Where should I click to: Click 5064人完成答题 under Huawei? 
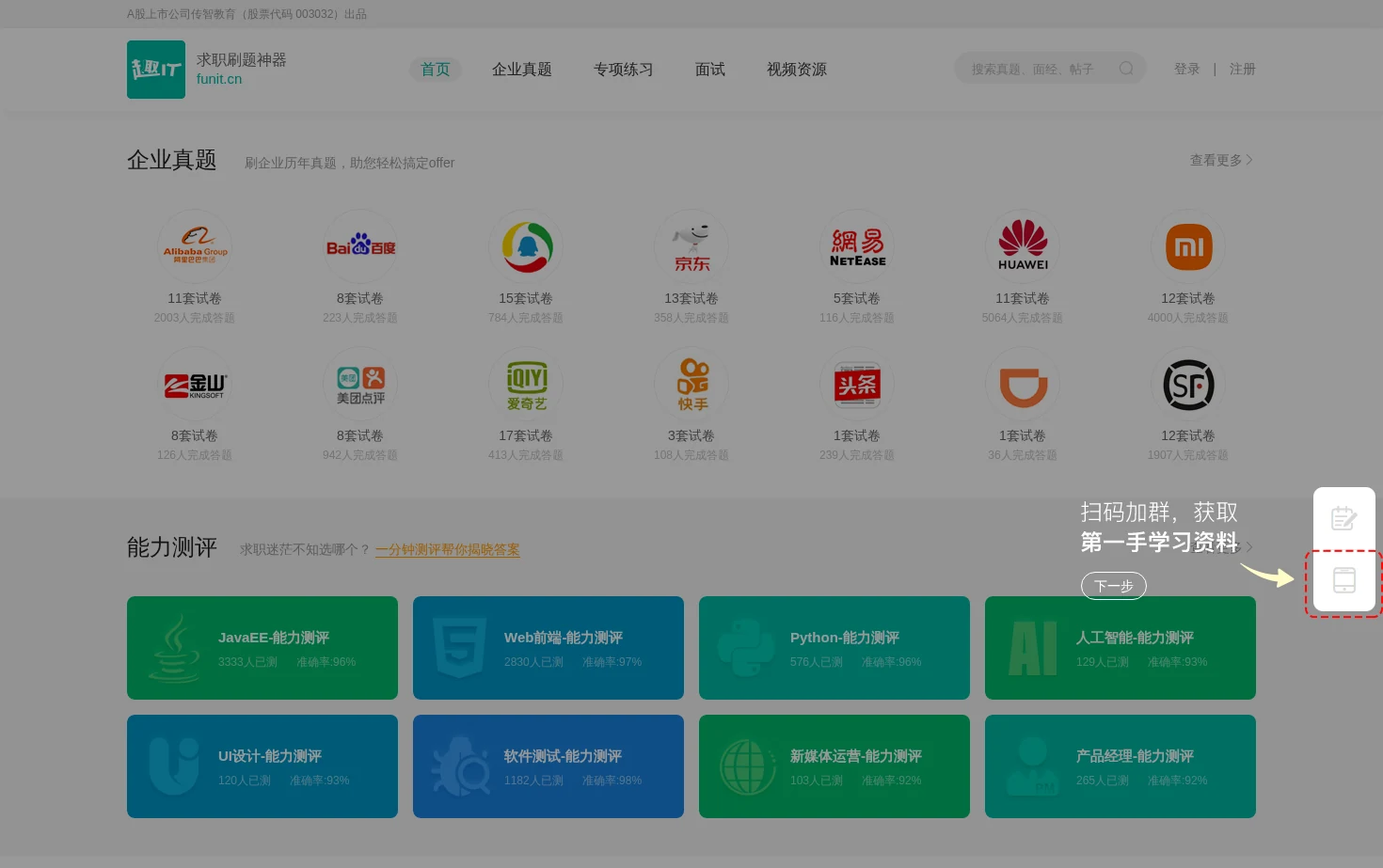(1023, 318)
